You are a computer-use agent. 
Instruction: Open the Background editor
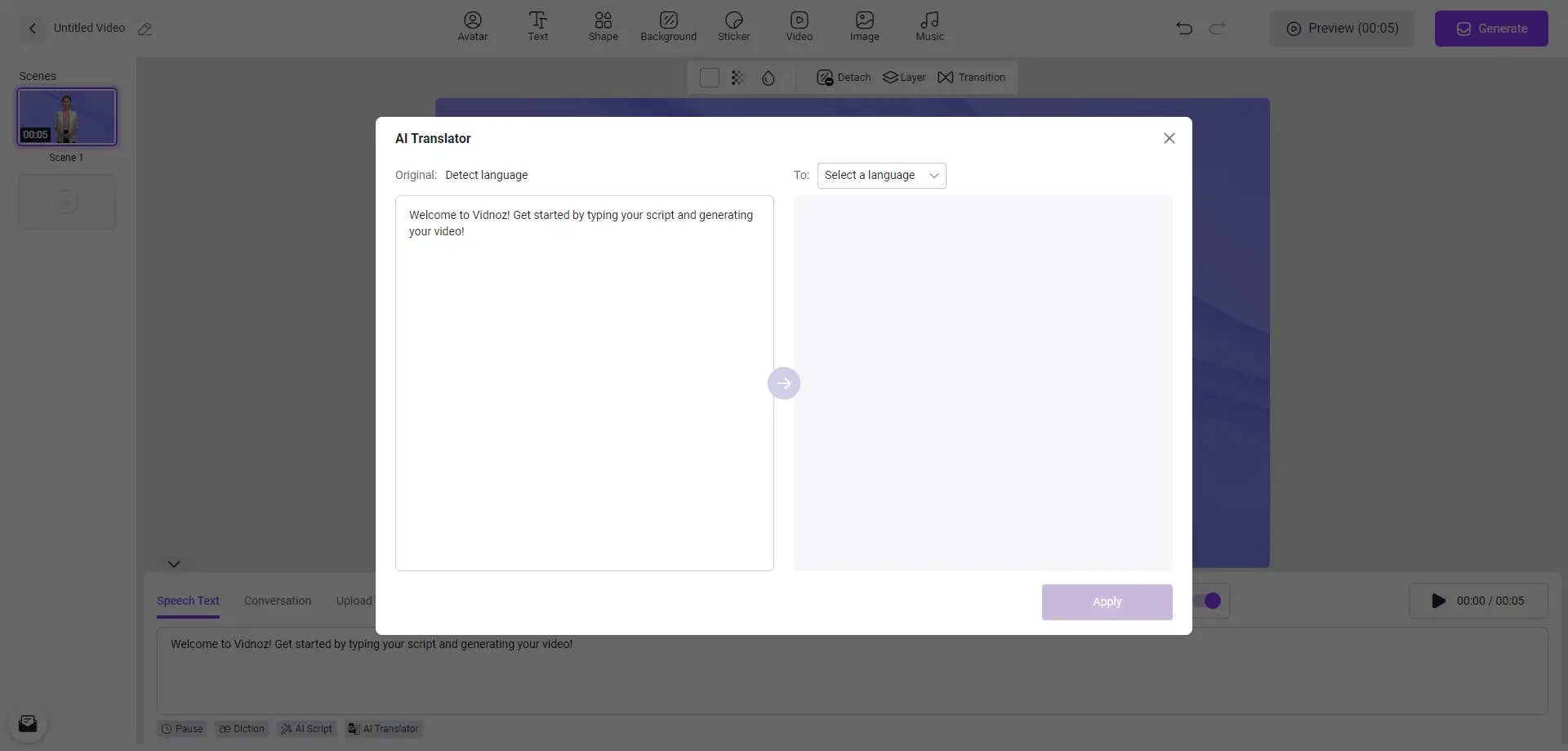(x=668, y=26)
